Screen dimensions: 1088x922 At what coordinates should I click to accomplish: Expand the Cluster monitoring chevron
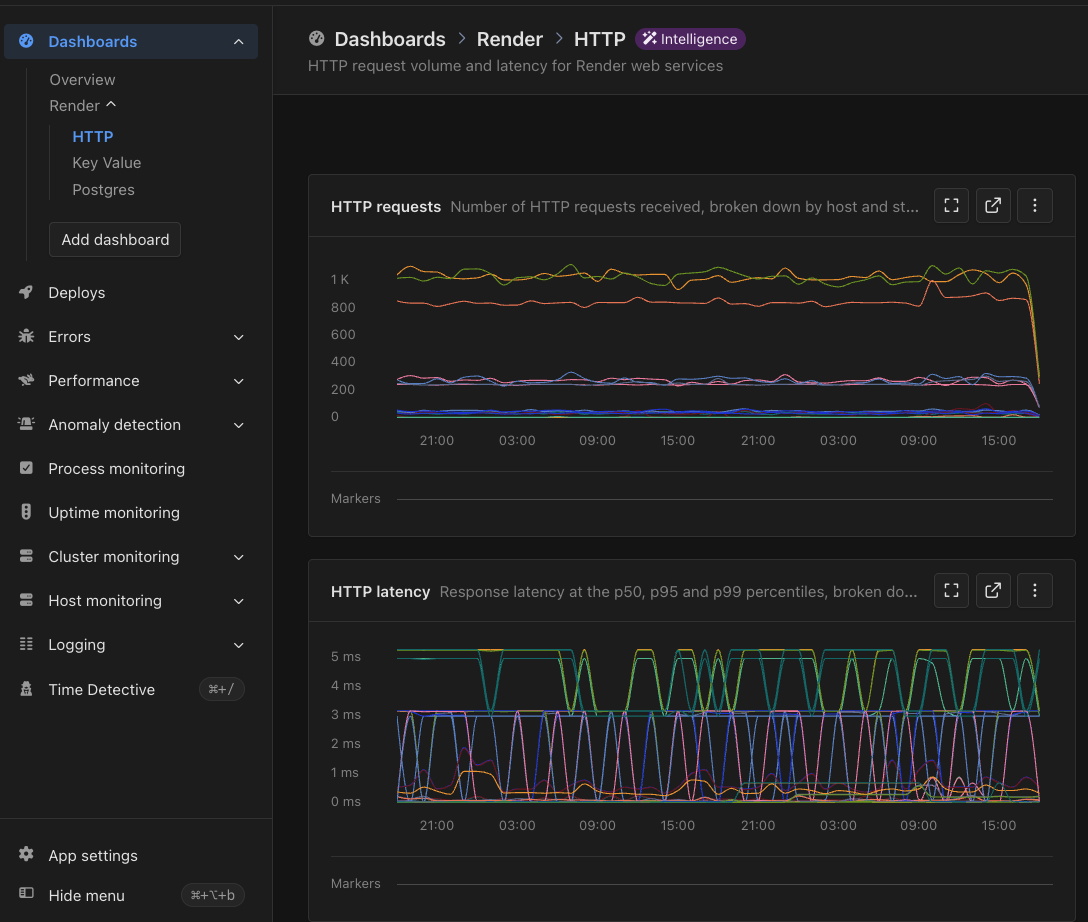[239, 557]
